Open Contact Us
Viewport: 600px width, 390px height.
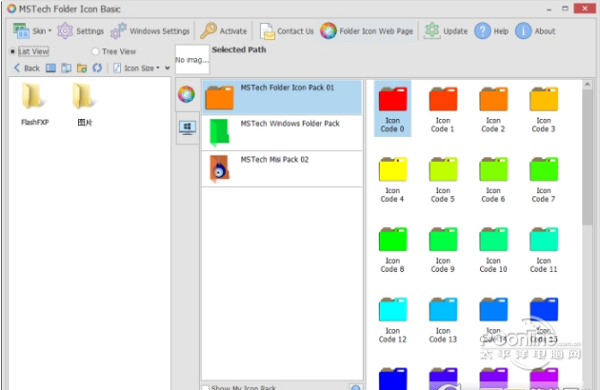[x=287, y=31]
